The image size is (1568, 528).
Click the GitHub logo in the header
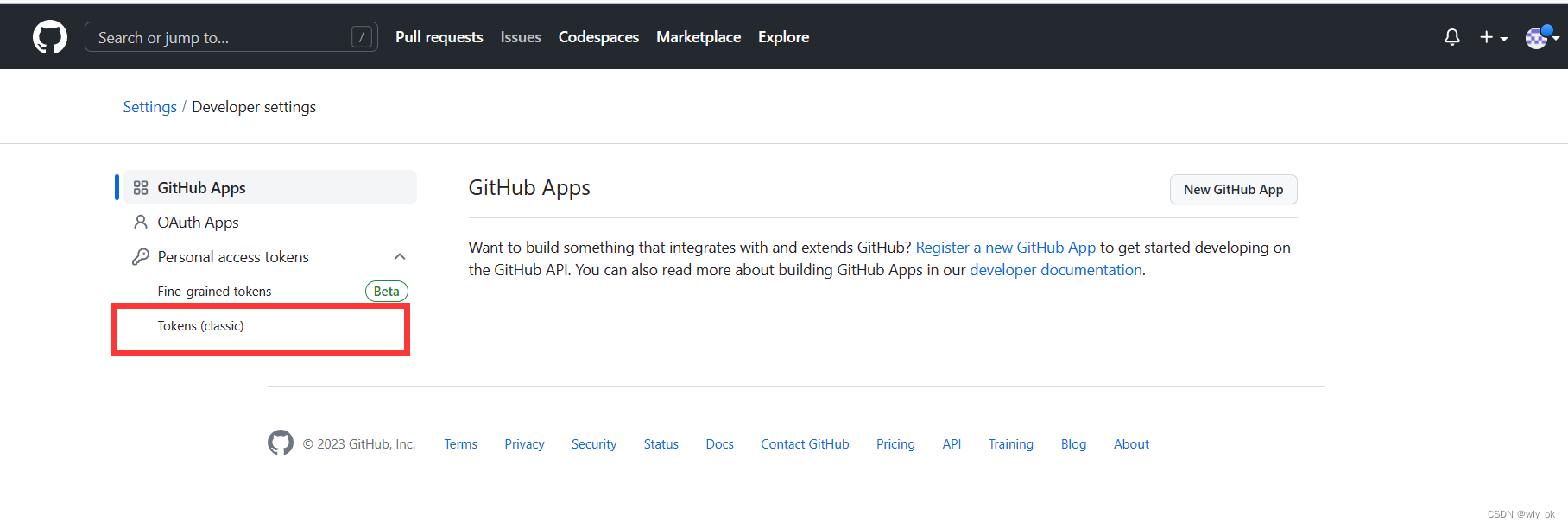tap(50, 37)
